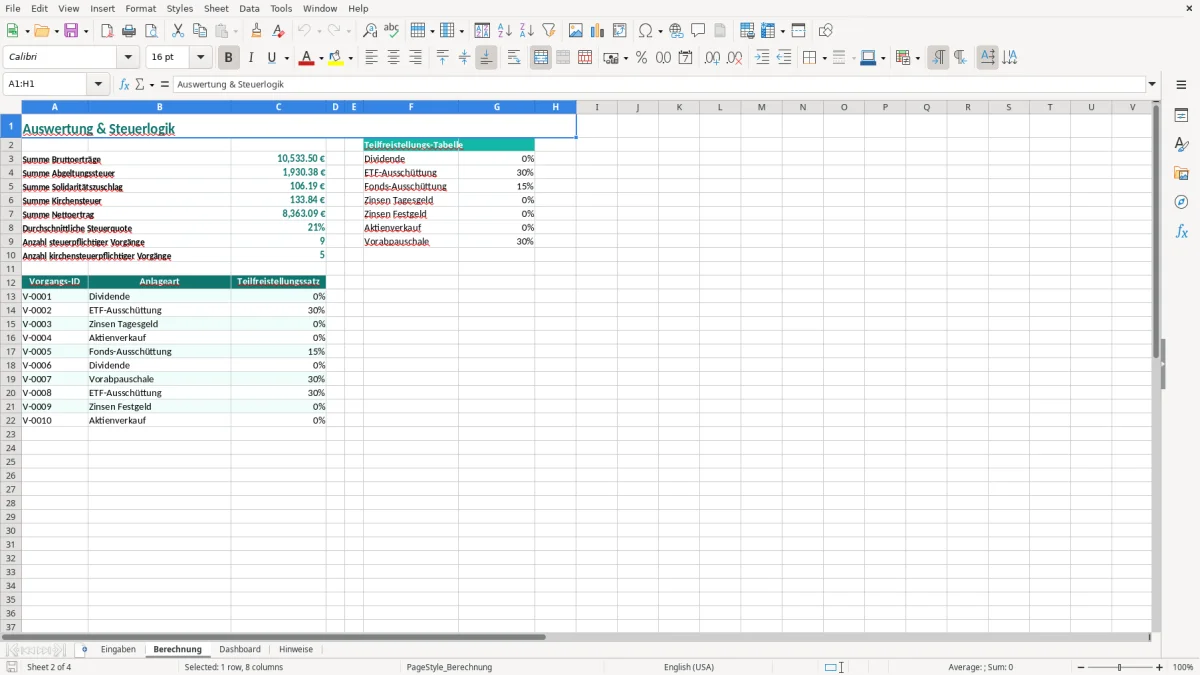Image resolution: width=1200 pixels, height=675 pixels.
Task: Open the Sheet menu
Action: click(x=216, y=8)
